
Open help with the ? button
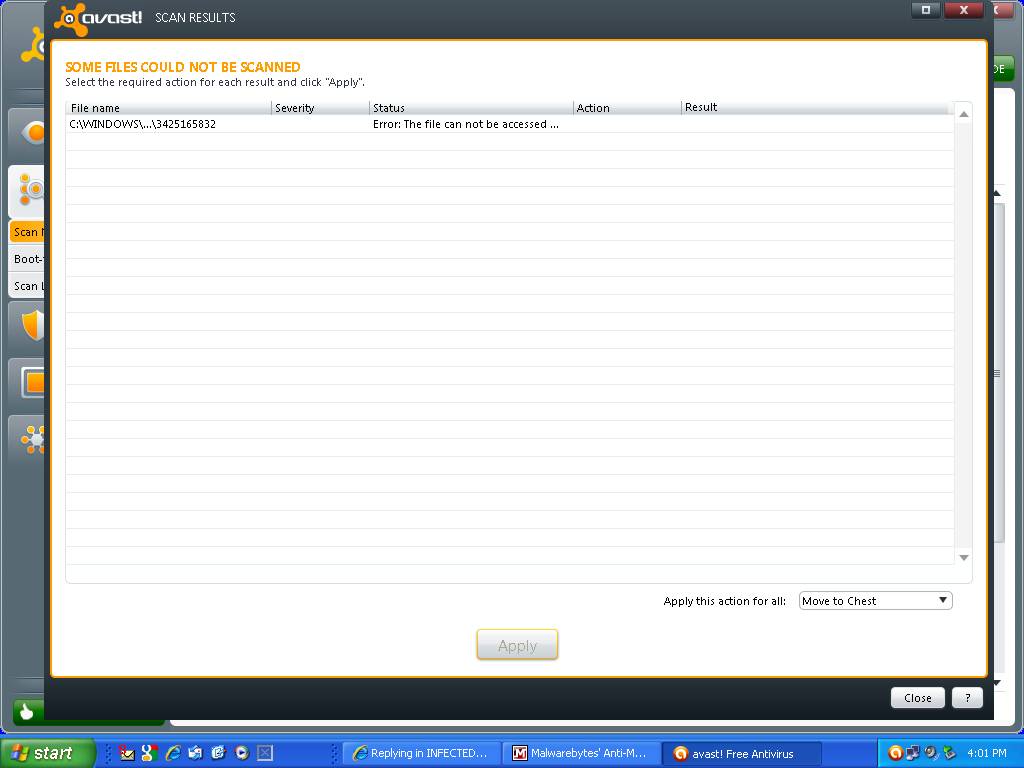[x=967, y=698]
